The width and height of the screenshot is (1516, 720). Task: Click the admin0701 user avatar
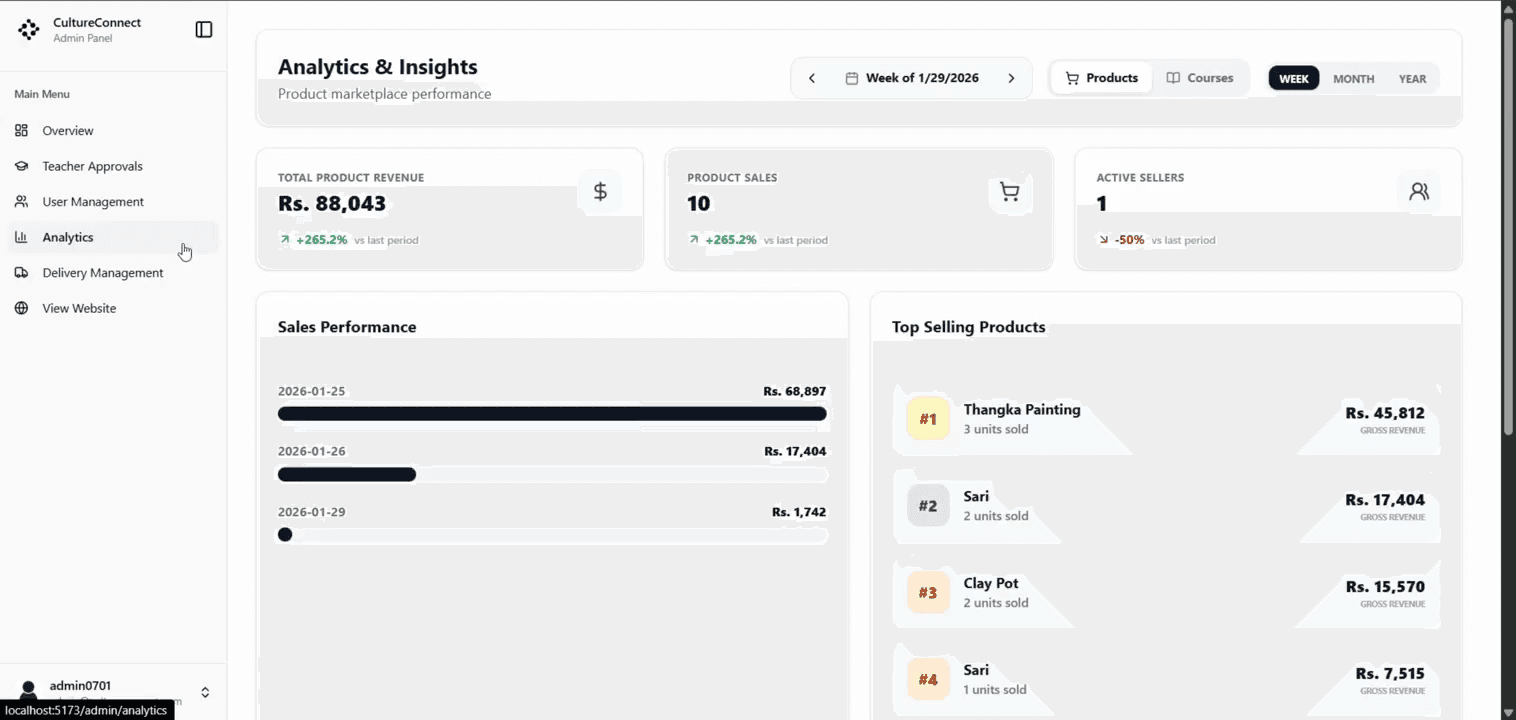28,692
